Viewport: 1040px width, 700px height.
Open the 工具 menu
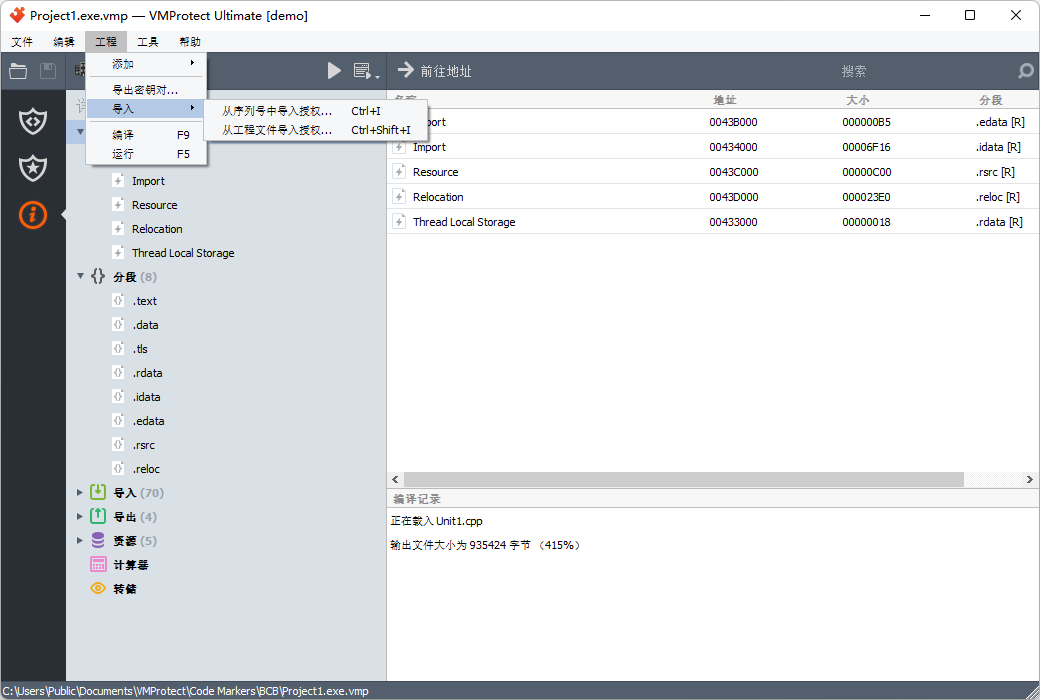coord(148,42)
